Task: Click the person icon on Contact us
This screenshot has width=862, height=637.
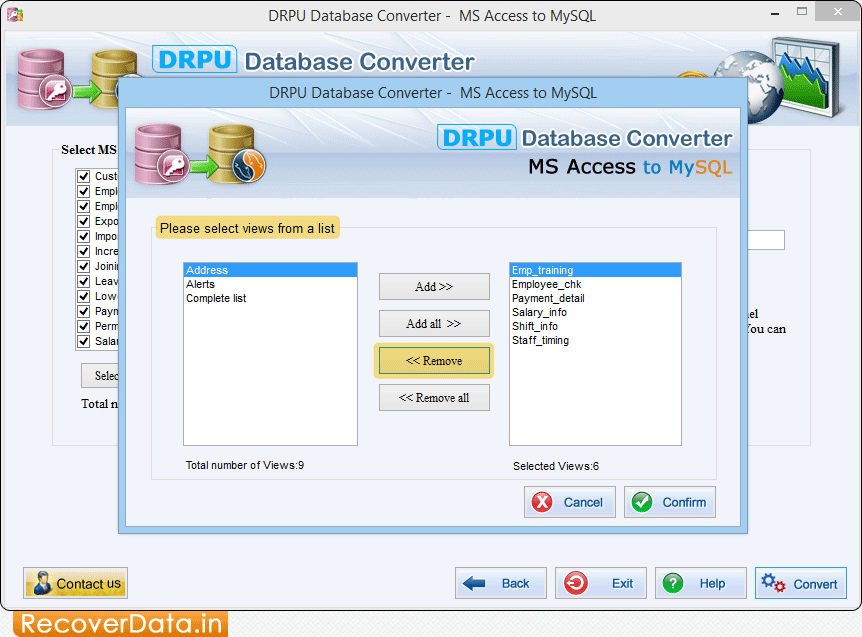Action: pos(41,583)
